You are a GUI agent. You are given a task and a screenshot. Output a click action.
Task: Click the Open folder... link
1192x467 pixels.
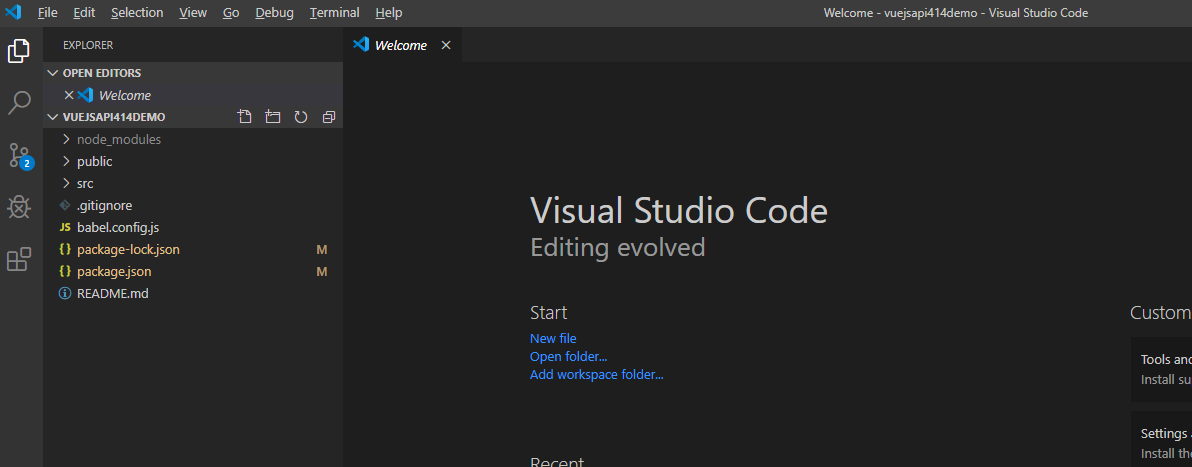tap(568, 357)
